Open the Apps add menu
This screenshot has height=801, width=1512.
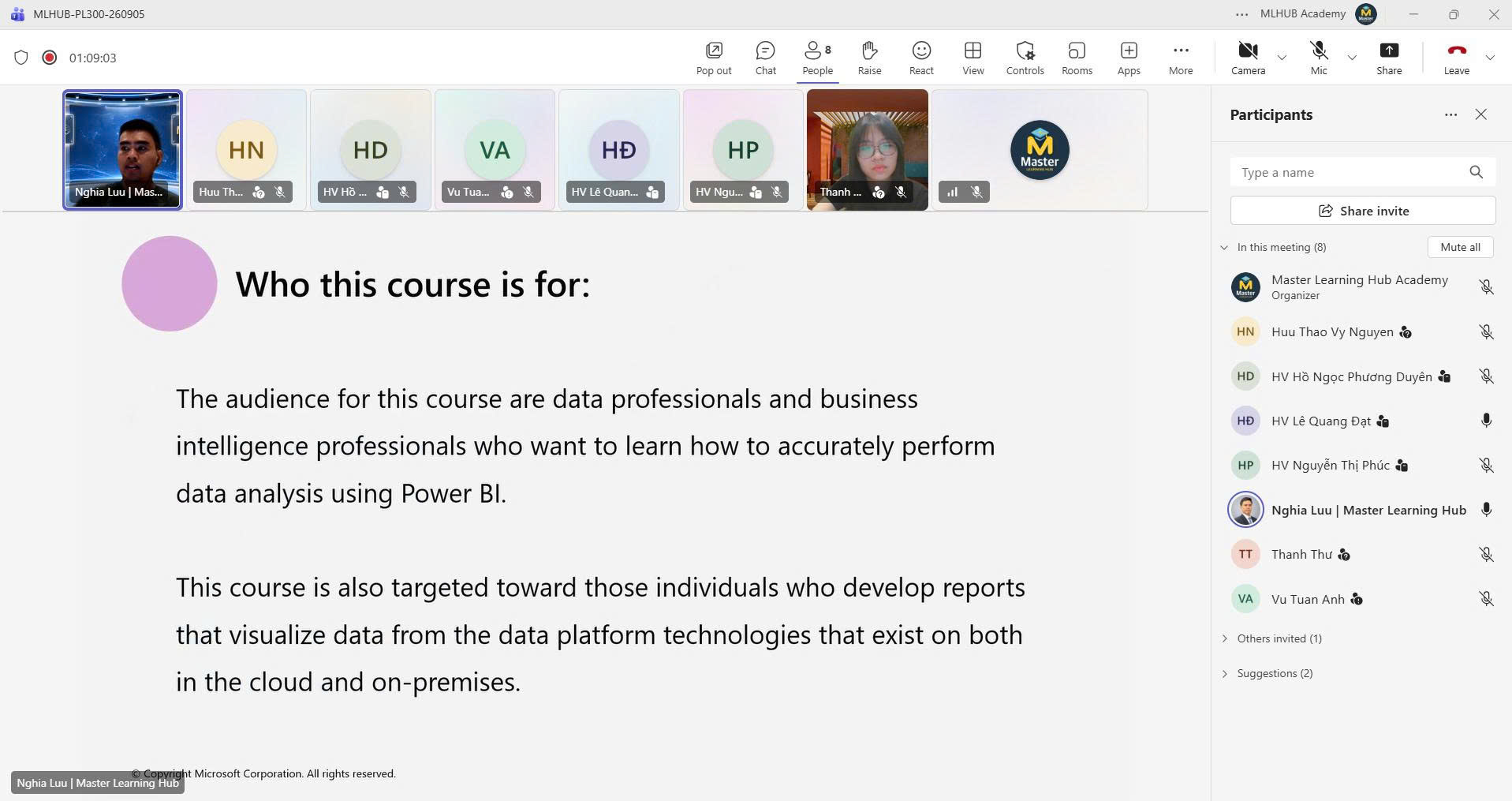pyautogui.click(x=1129, y=58)
